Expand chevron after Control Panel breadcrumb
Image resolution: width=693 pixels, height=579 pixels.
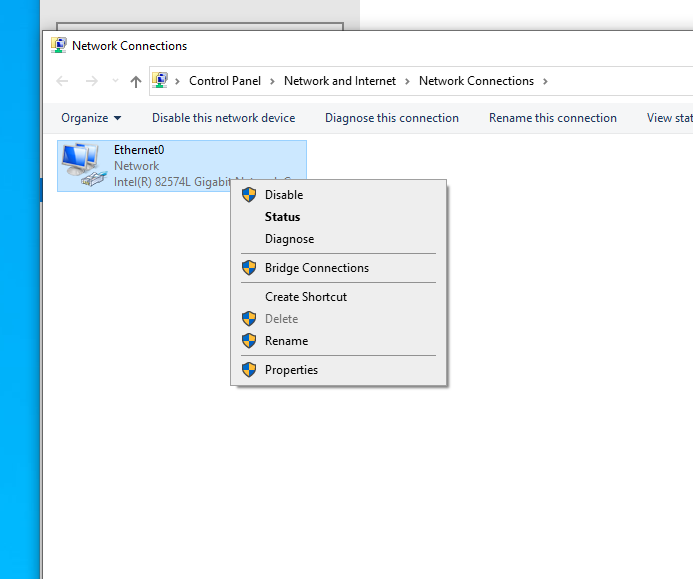coord(274,81)
